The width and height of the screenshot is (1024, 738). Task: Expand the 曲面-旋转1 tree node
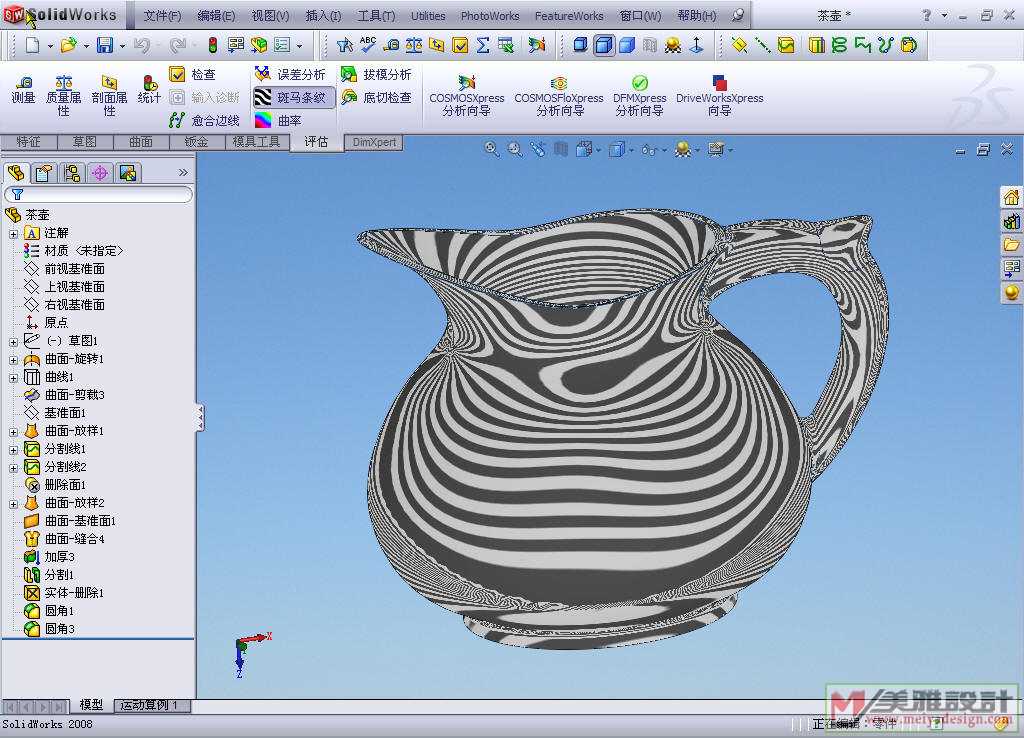tap(13, 359)
